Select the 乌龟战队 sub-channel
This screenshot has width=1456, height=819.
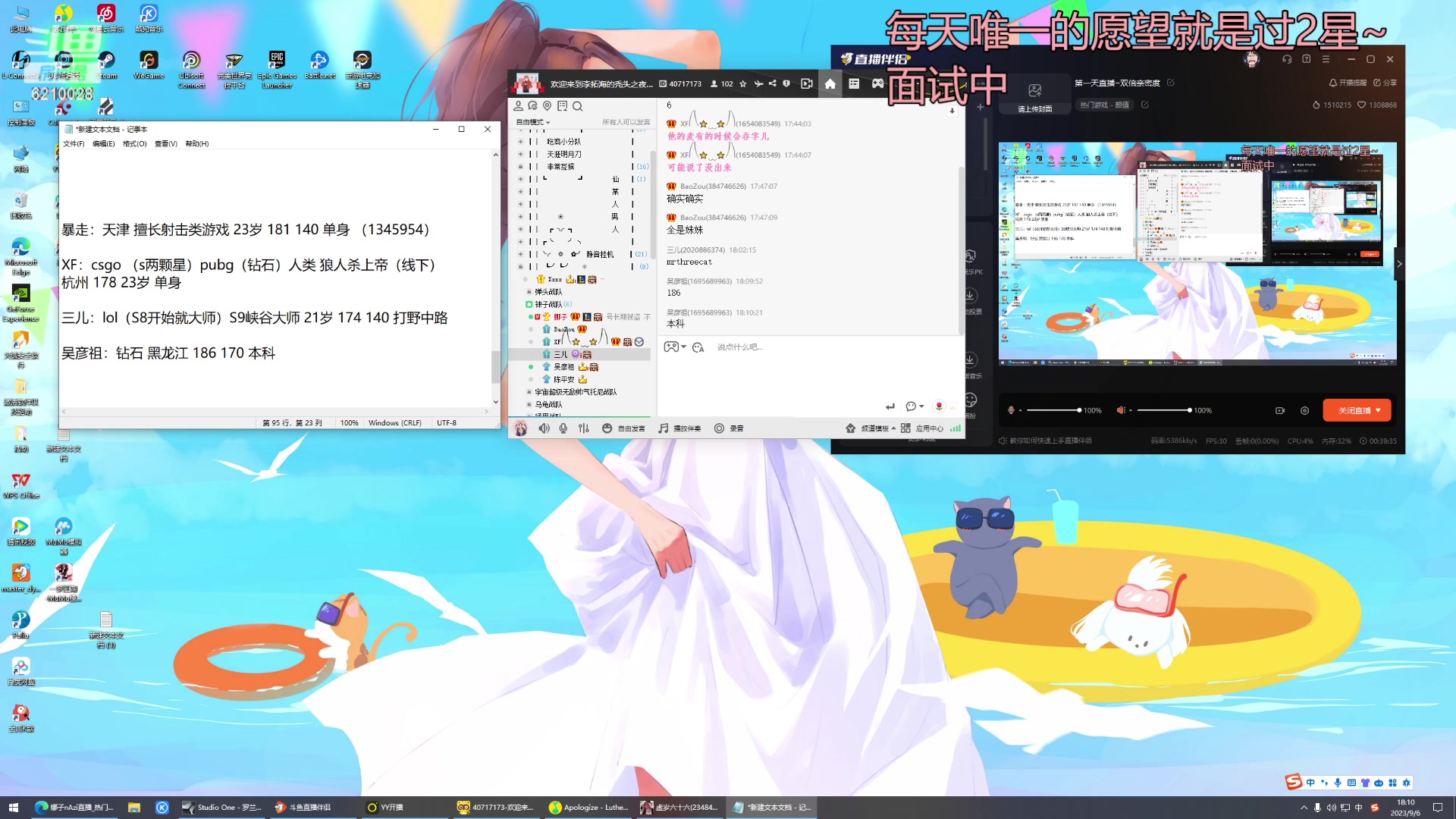coord(548,405)
